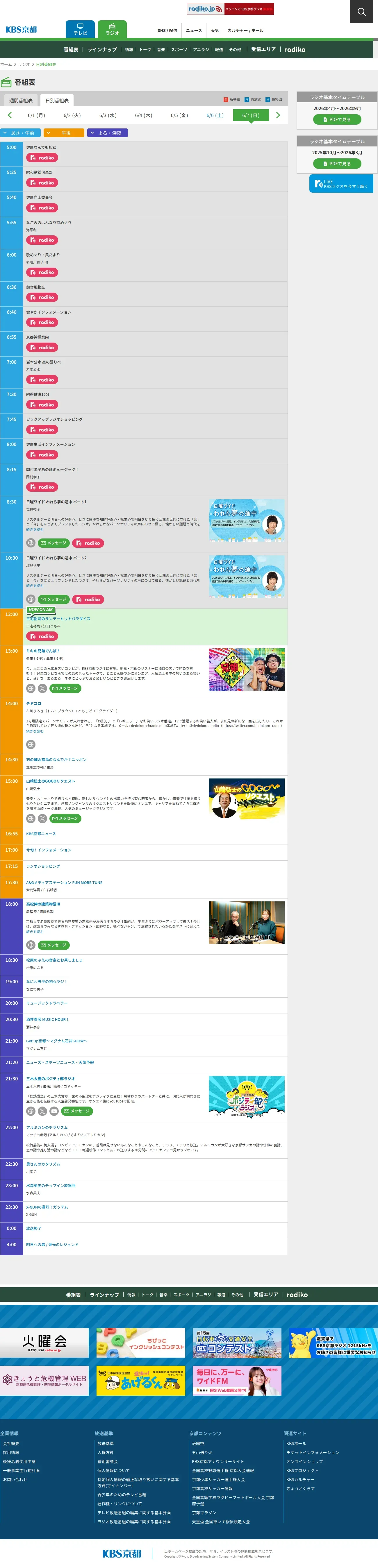Open the website globe icon for ミキの兄弟でんぱ！
Screen dimensions: 378x1568
31,688
